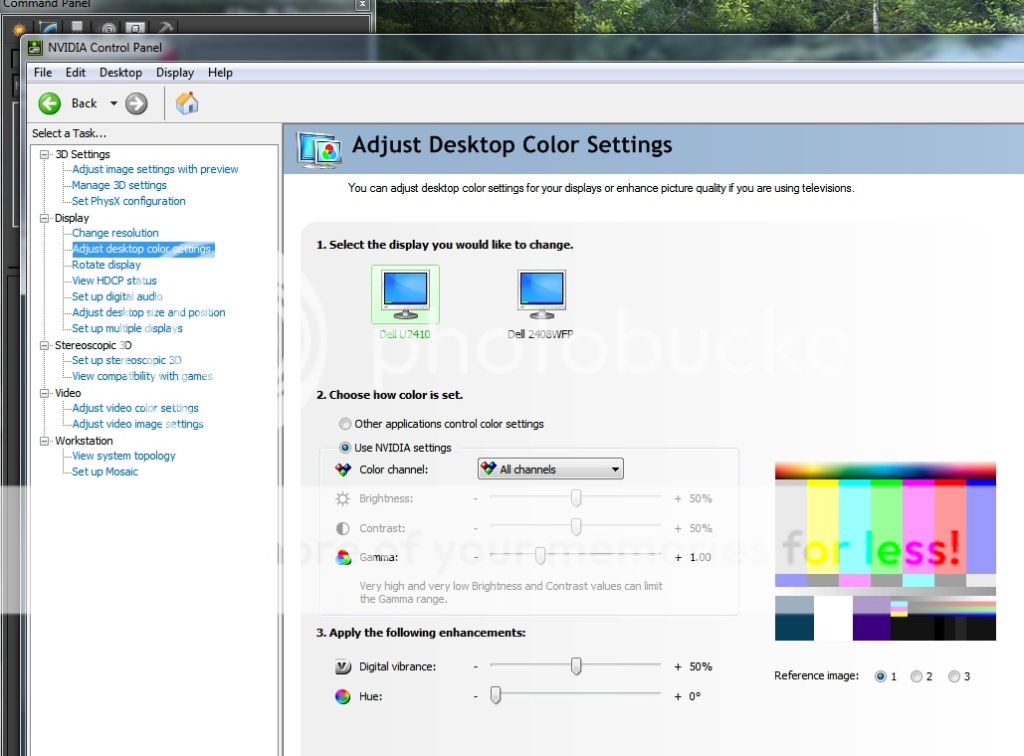Select Other applications control color settings
Screen dimensions: 1024x756
click(x=346, y=424)
